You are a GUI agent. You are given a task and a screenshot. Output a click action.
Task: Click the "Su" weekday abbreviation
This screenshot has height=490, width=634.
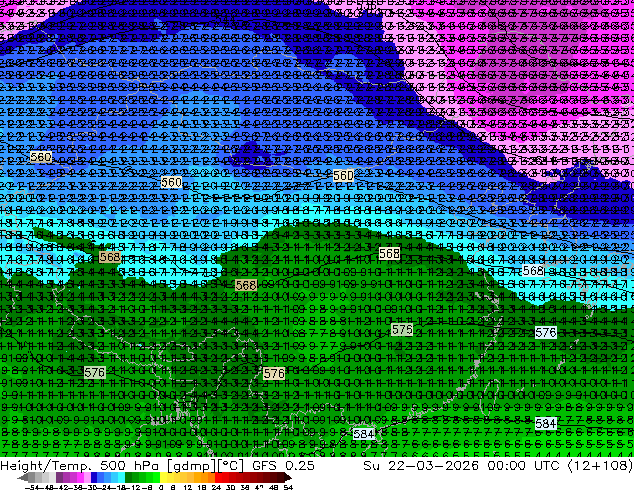click(372, 465)
